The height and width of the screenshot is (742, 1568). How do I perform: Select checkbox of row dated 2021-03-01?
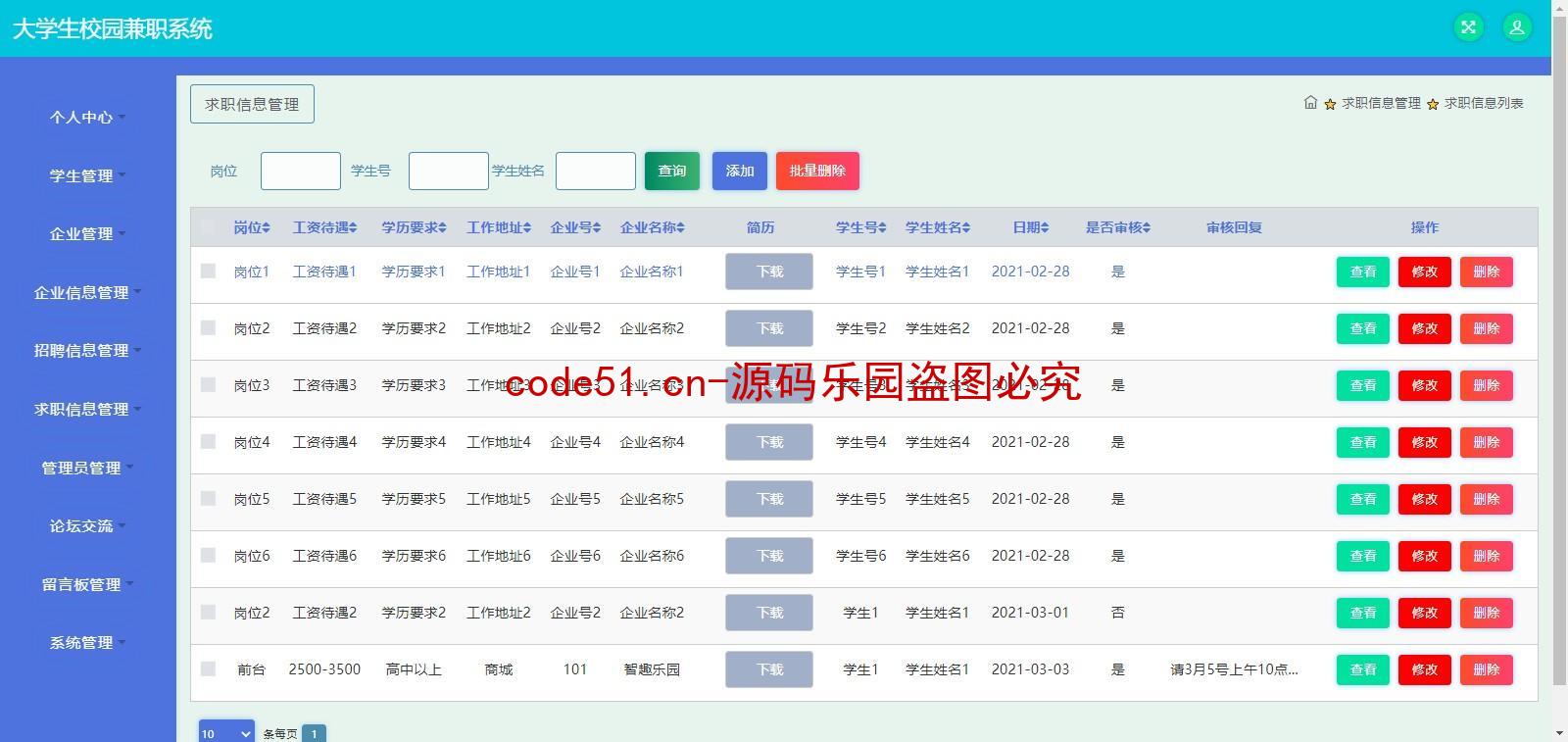click(x=208, y=612)
